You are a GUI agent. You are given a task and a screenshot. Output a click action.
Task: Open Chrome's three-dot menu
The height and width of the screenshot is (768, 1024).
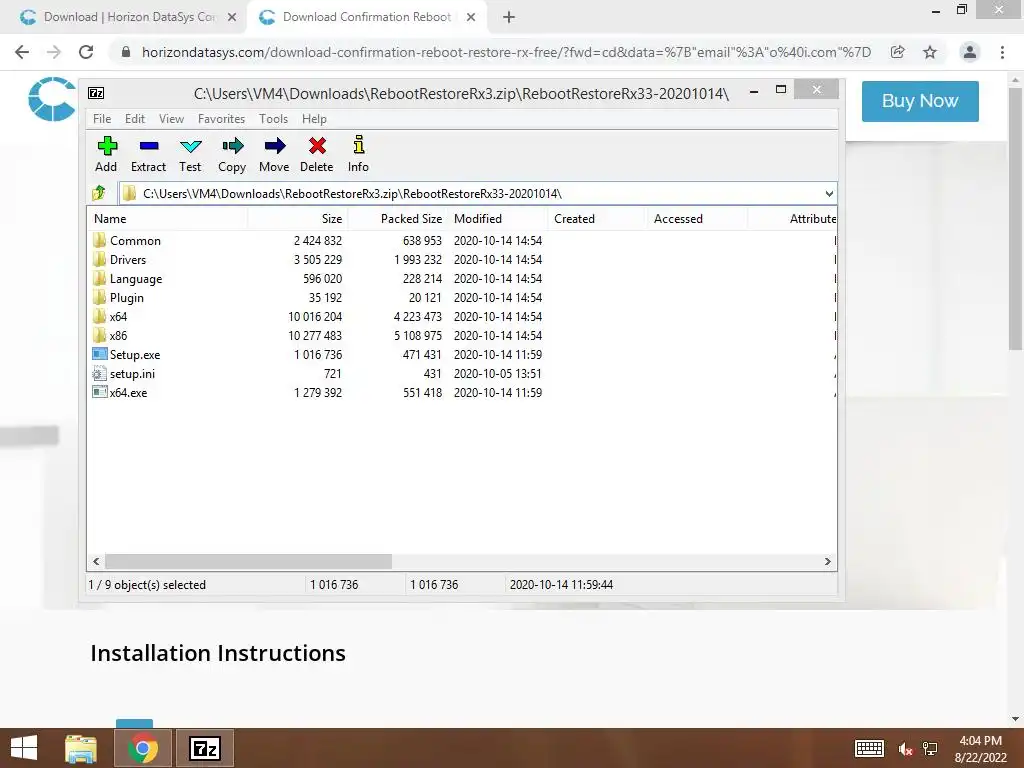(1002, 52)
